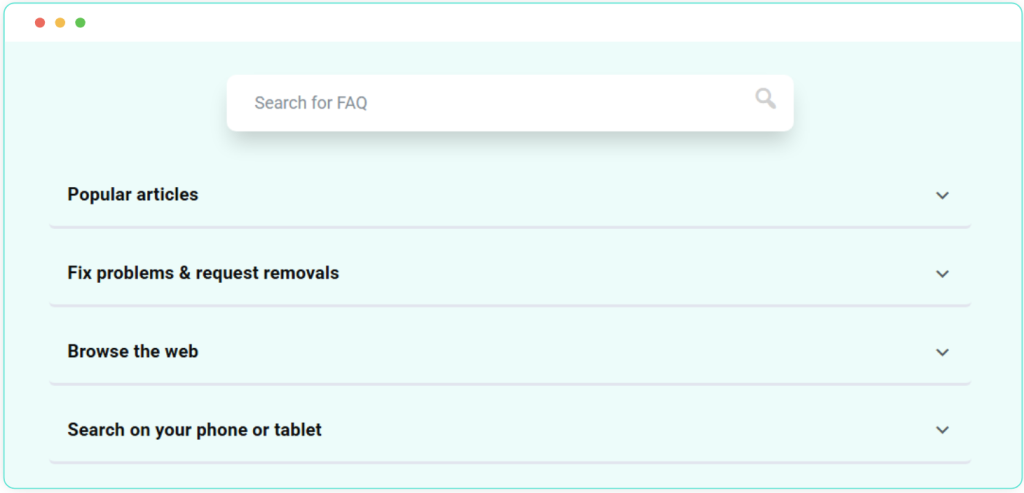The width and height of the screenshot is (1024, 493).
Task: Click the "Browse the web" heading text
Action: click(133, 352)
